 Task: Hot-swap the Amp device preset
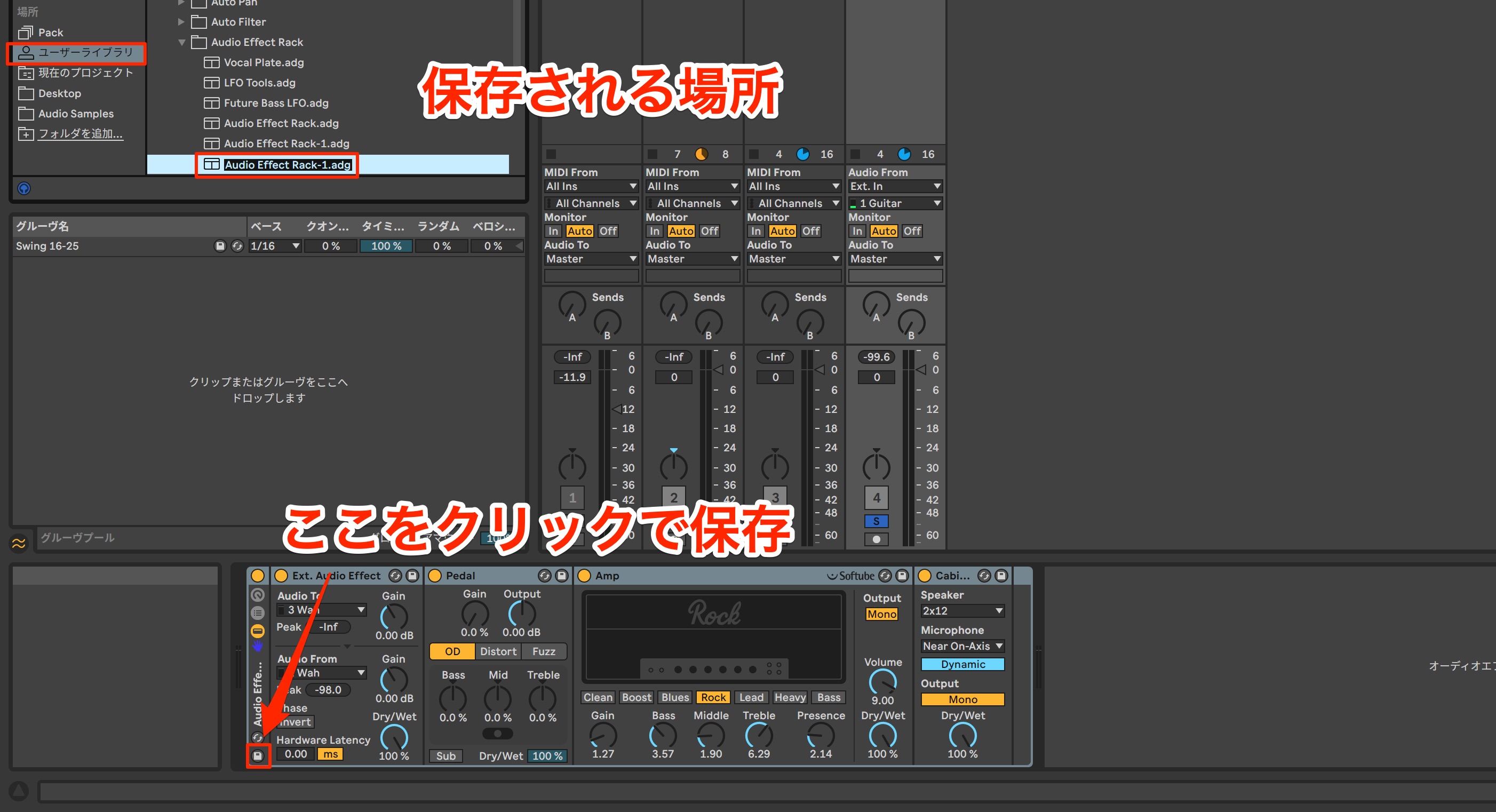tap(885, 576)
